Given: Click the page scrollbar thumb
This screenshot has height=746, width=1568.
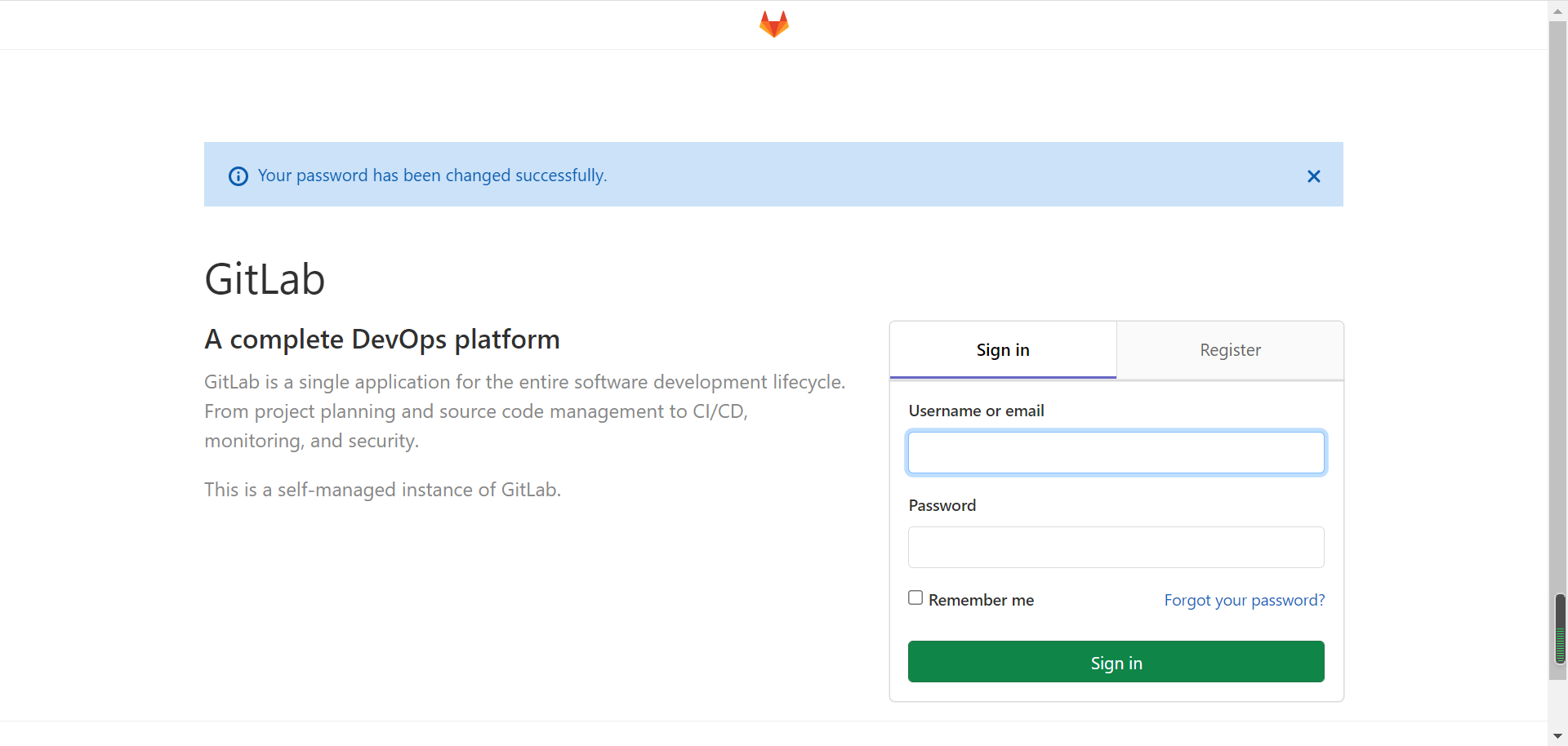Looking at the screenshot, I should tap(1558, 351).
